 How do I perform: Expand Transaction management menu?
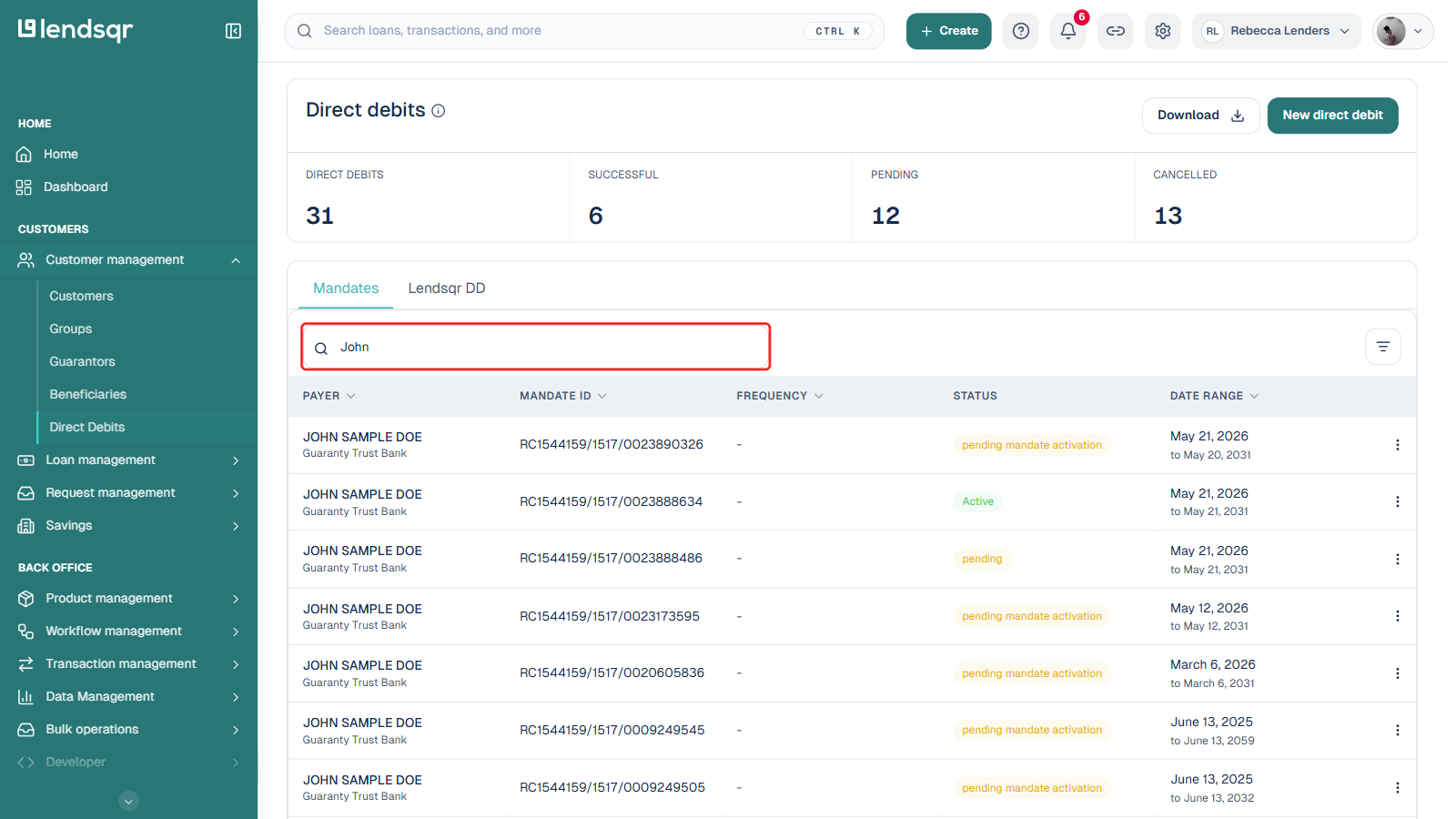point(128,664)
